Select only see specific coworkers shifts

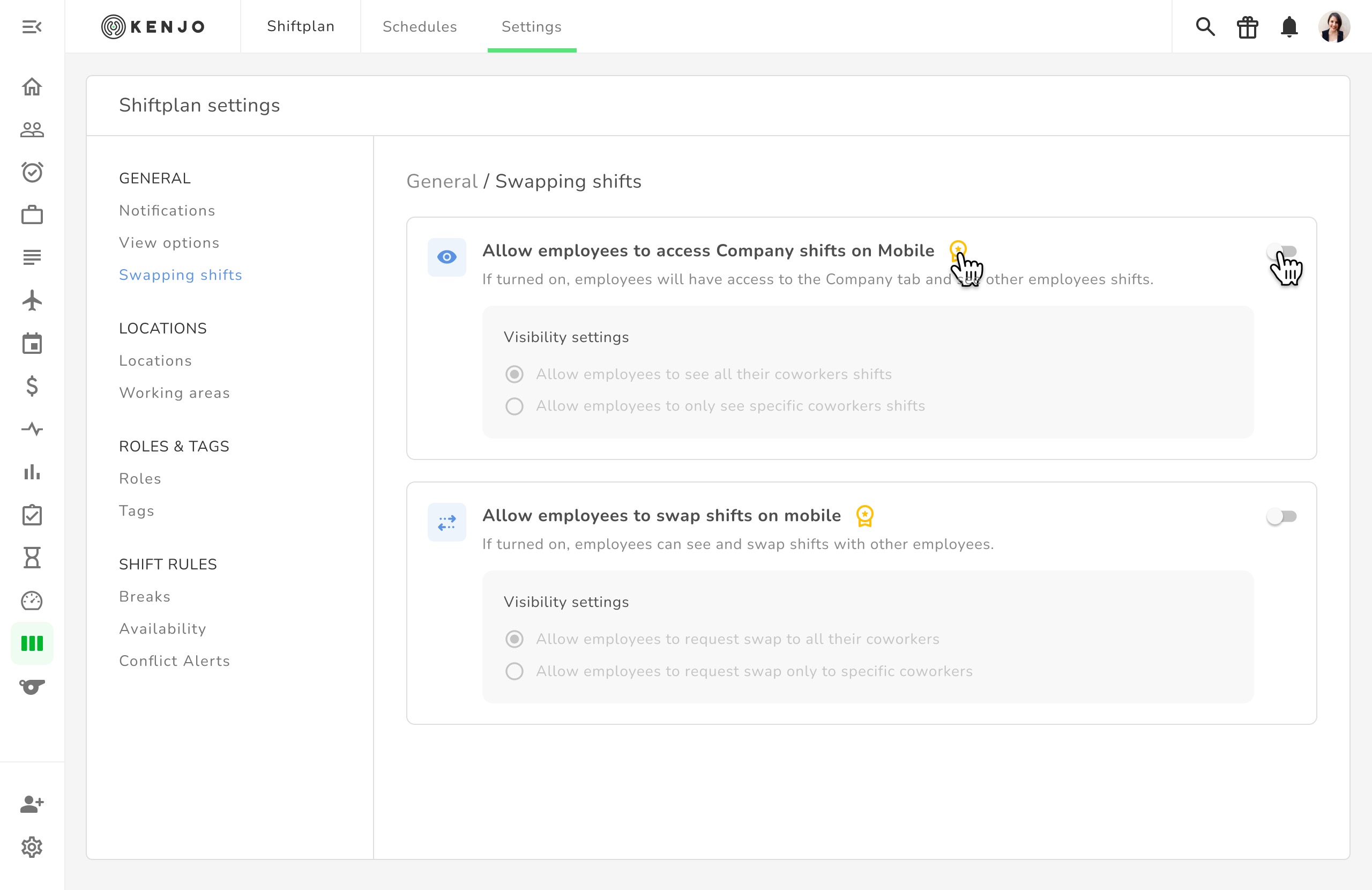pos(514,406)
